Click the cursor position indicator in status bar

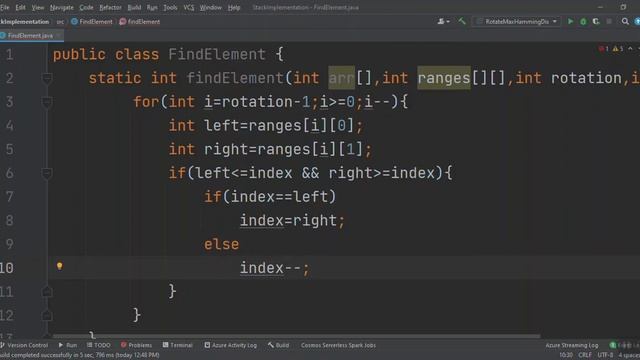point(566,355)
